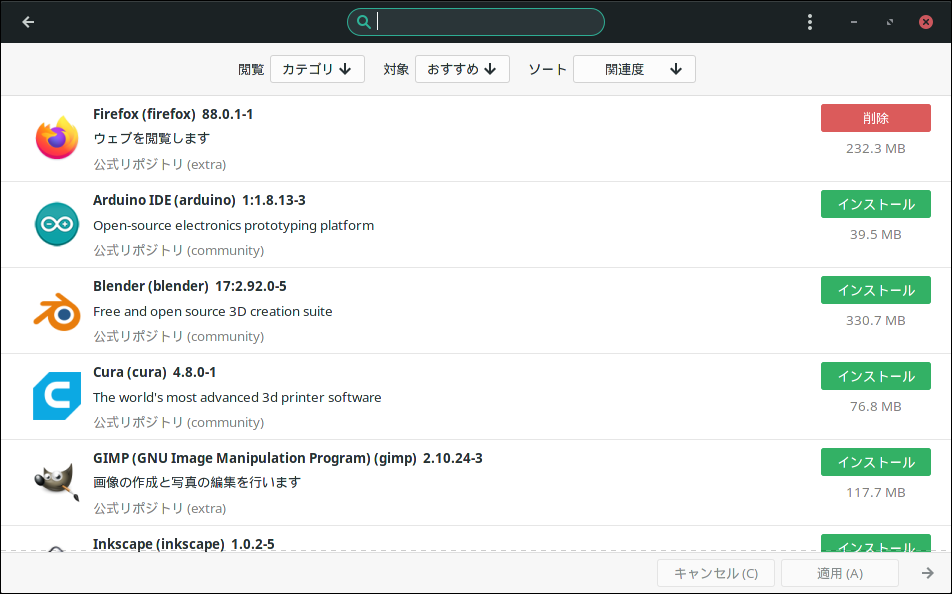The height and width of the screenshot is (594, 952).
Task: Click the ウェブを閲覧します description
Action: click(x=151, y=138)
